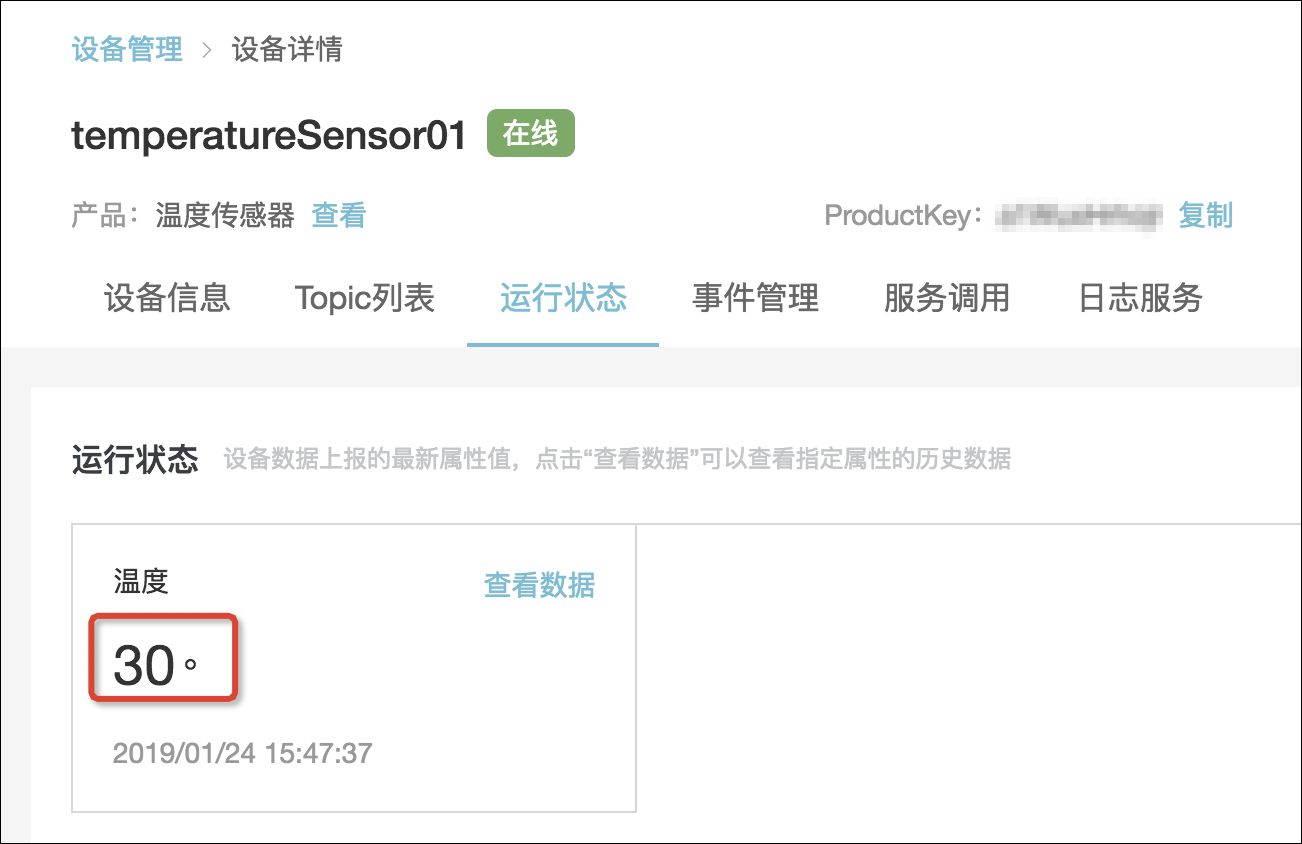
Task: Click the 温度 property label
Action: point(141,581)
